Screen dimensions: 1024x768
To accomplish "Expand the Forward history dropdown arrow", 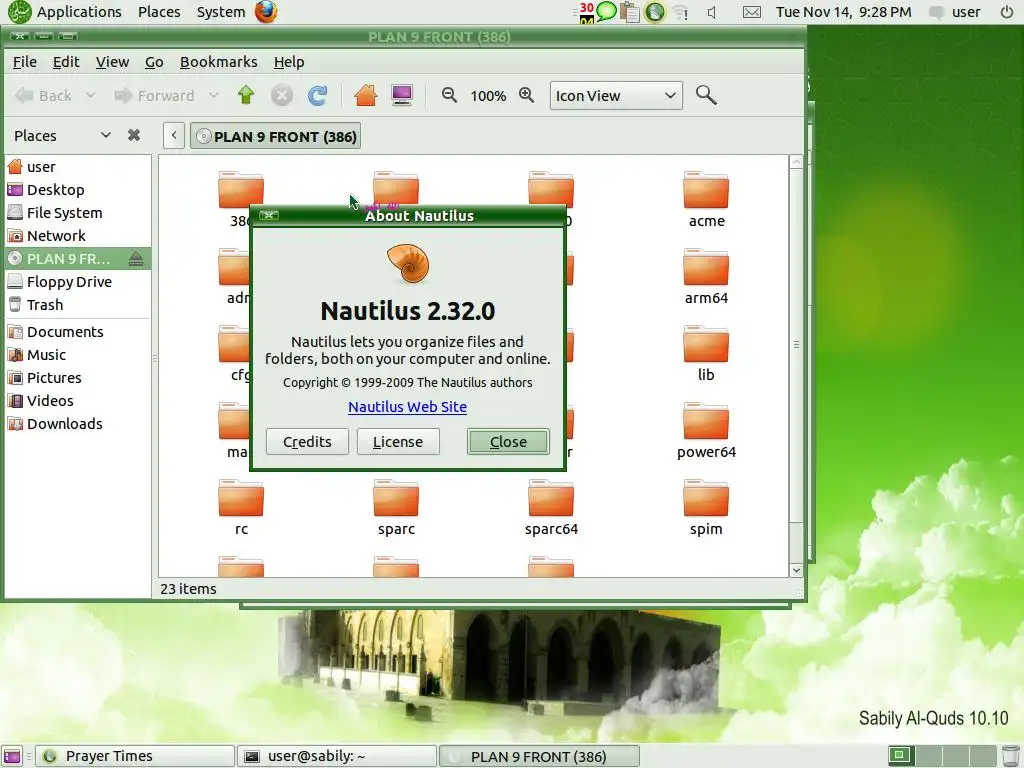I will tap(214, 95).
